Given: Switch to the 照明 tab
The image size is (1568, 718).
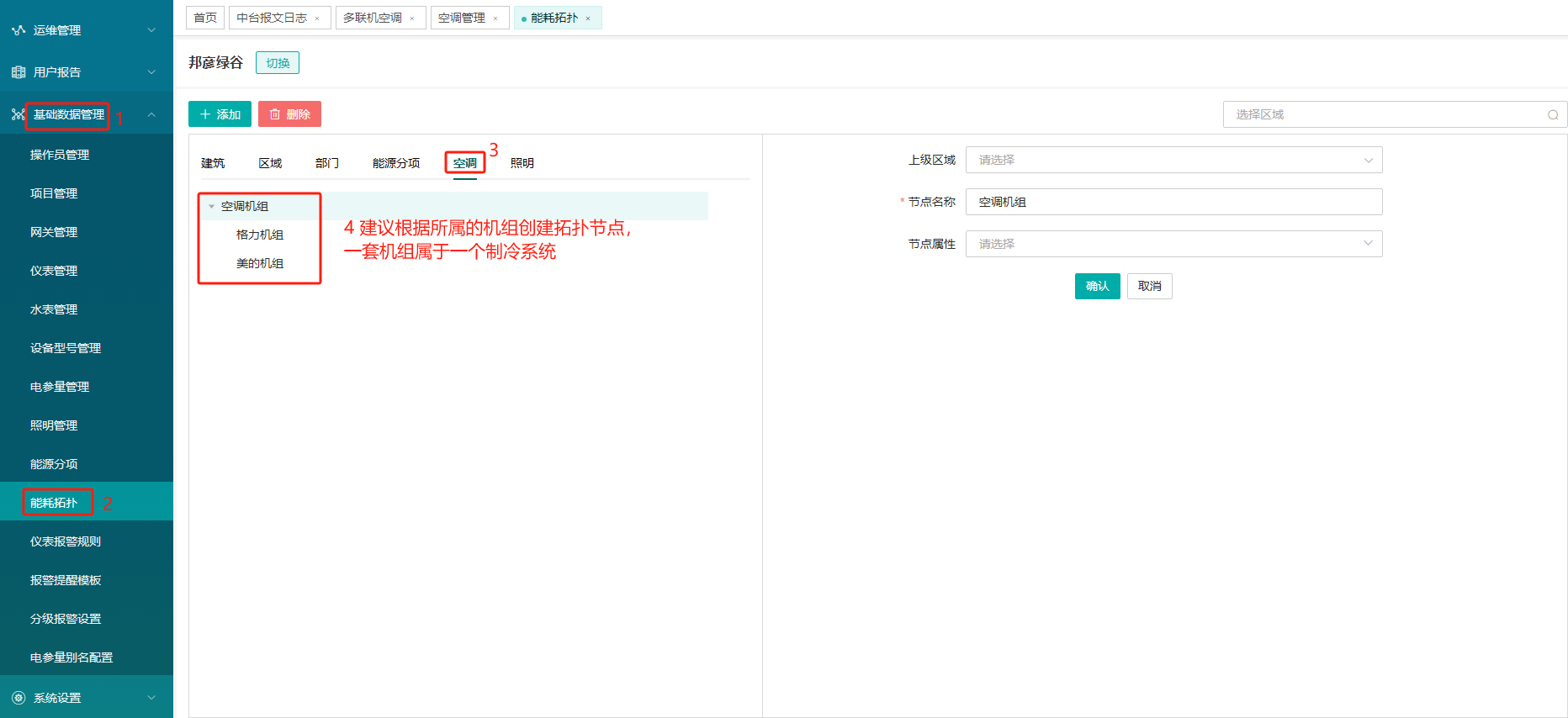Looking at the screenshot, I should click(522, 163).
